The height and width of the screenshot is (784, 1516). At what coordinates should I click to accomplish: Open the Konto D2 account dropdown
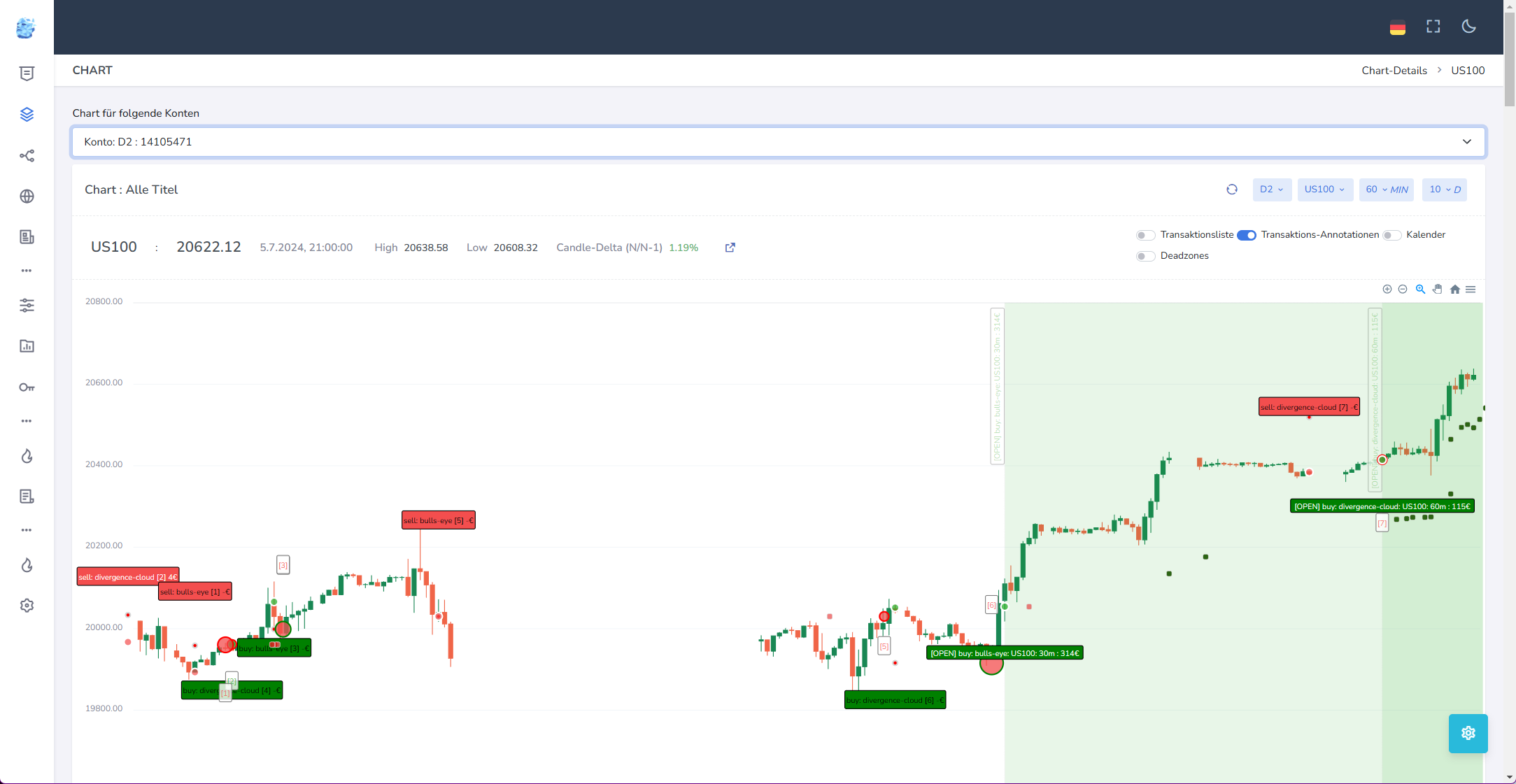coord(778,142)
